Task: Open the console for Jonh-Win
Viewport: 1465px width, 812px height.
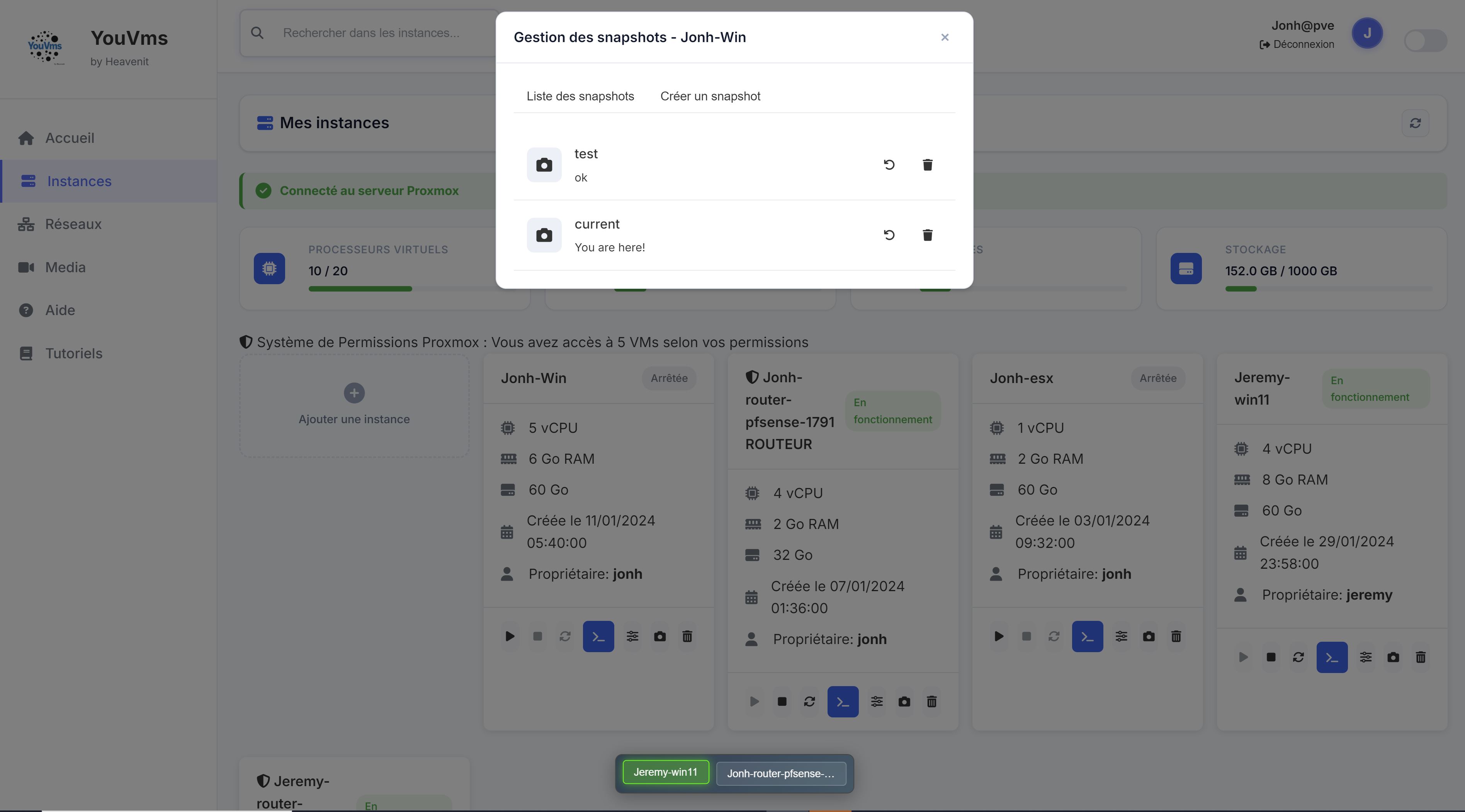Action: (x=598, y=636)
